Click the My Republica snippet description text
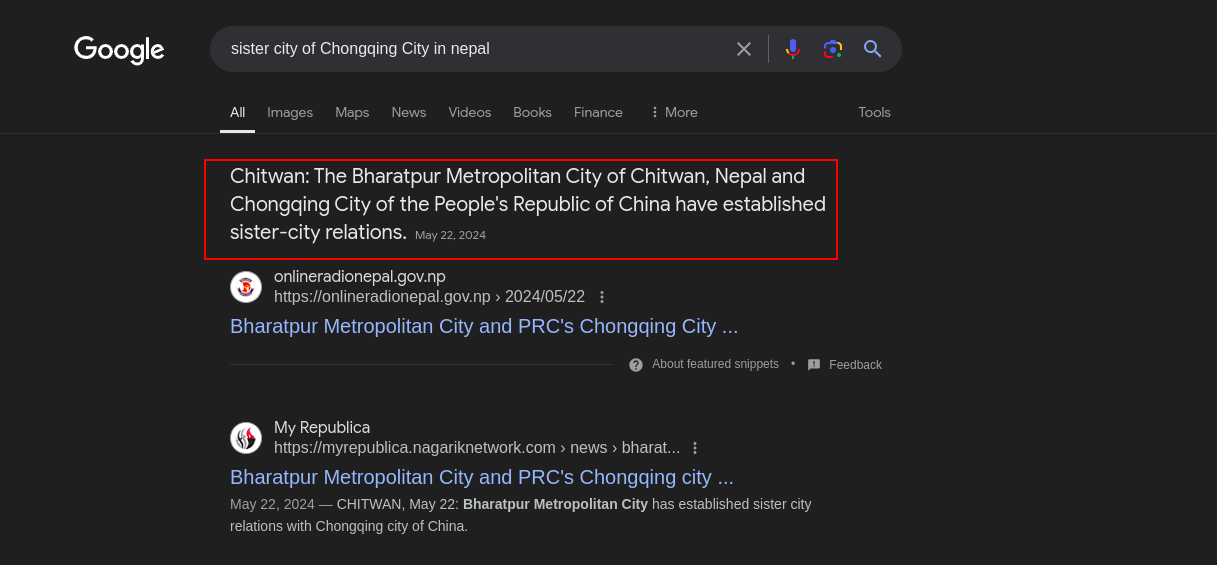The height and width of the screenshot is (565, 1217). tap(521, 515)
